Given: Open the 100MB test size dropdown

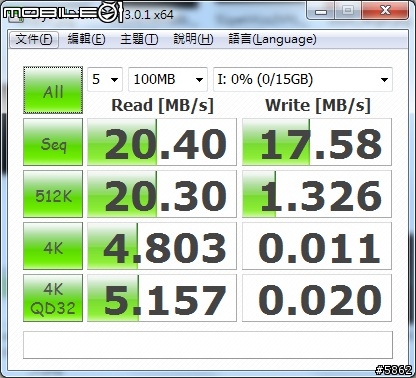Looking at the screenshot, I should 168,79.
